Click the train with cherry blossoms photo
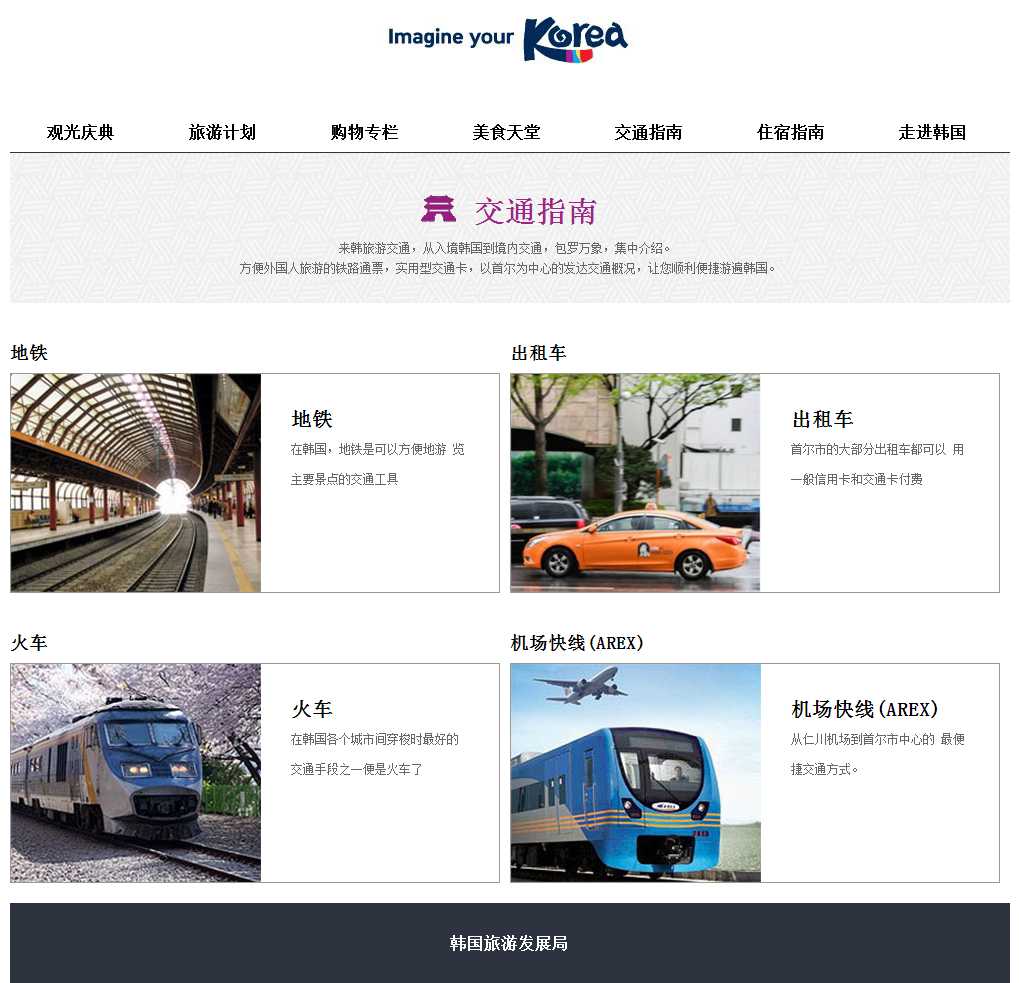The width and height of the screenshot is (1019, 983). coord(136,773)
